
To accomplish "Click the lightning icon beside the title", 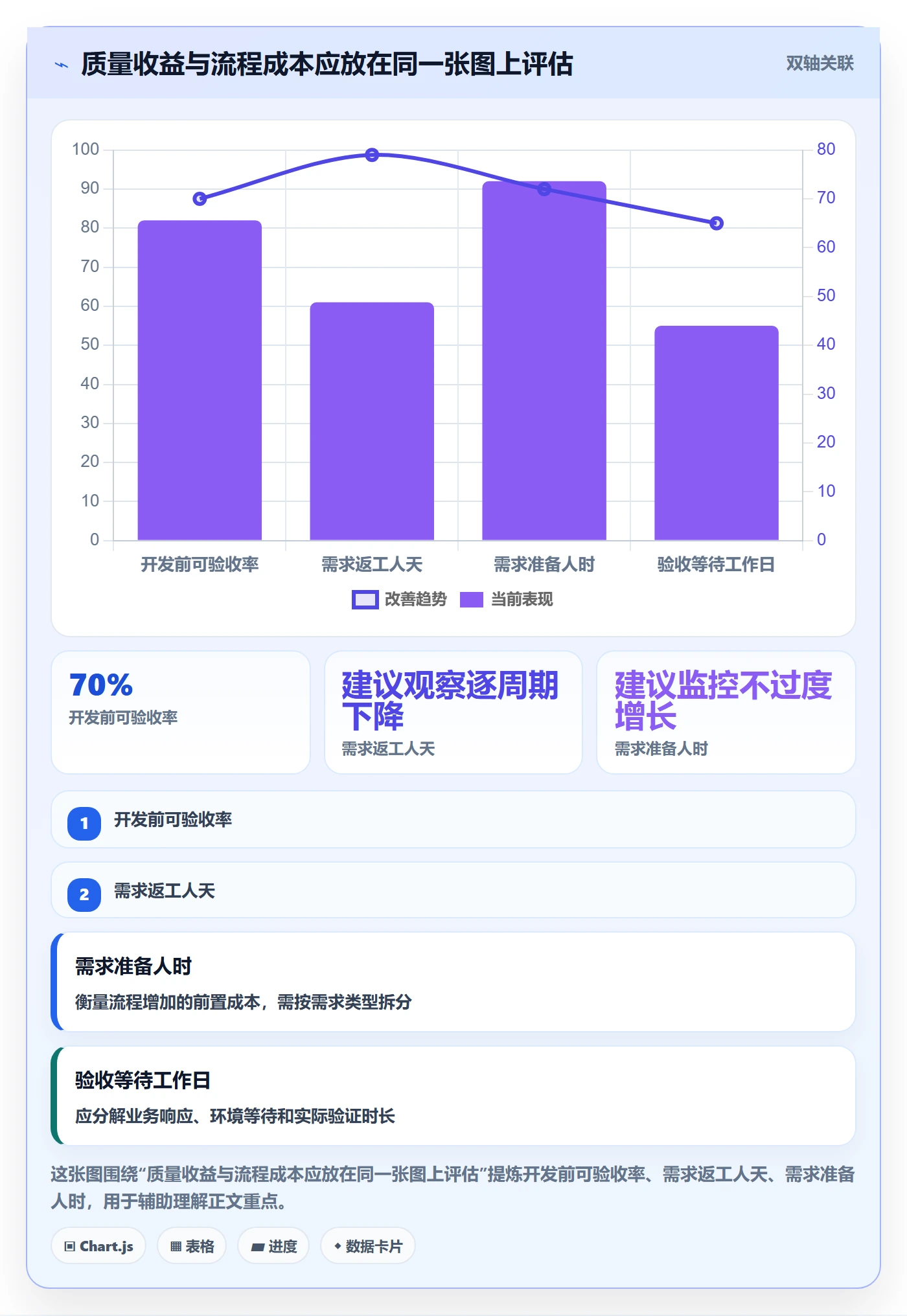I will (62, 65).
